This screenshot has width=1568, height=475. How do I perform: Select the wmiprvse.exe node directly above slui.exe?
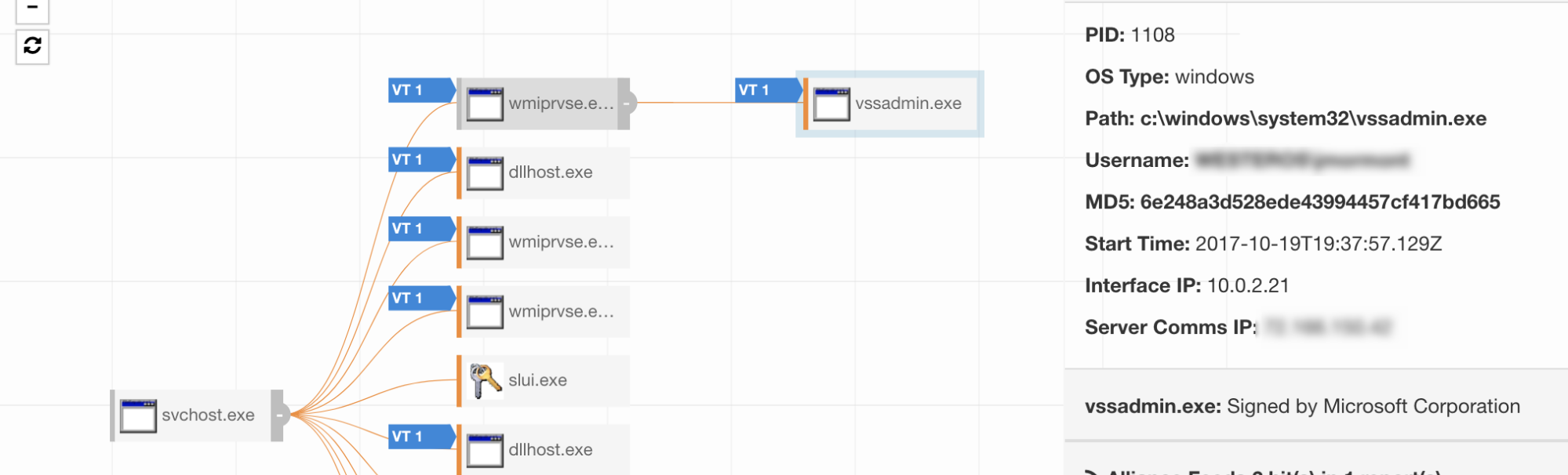(x=560, y=312)
